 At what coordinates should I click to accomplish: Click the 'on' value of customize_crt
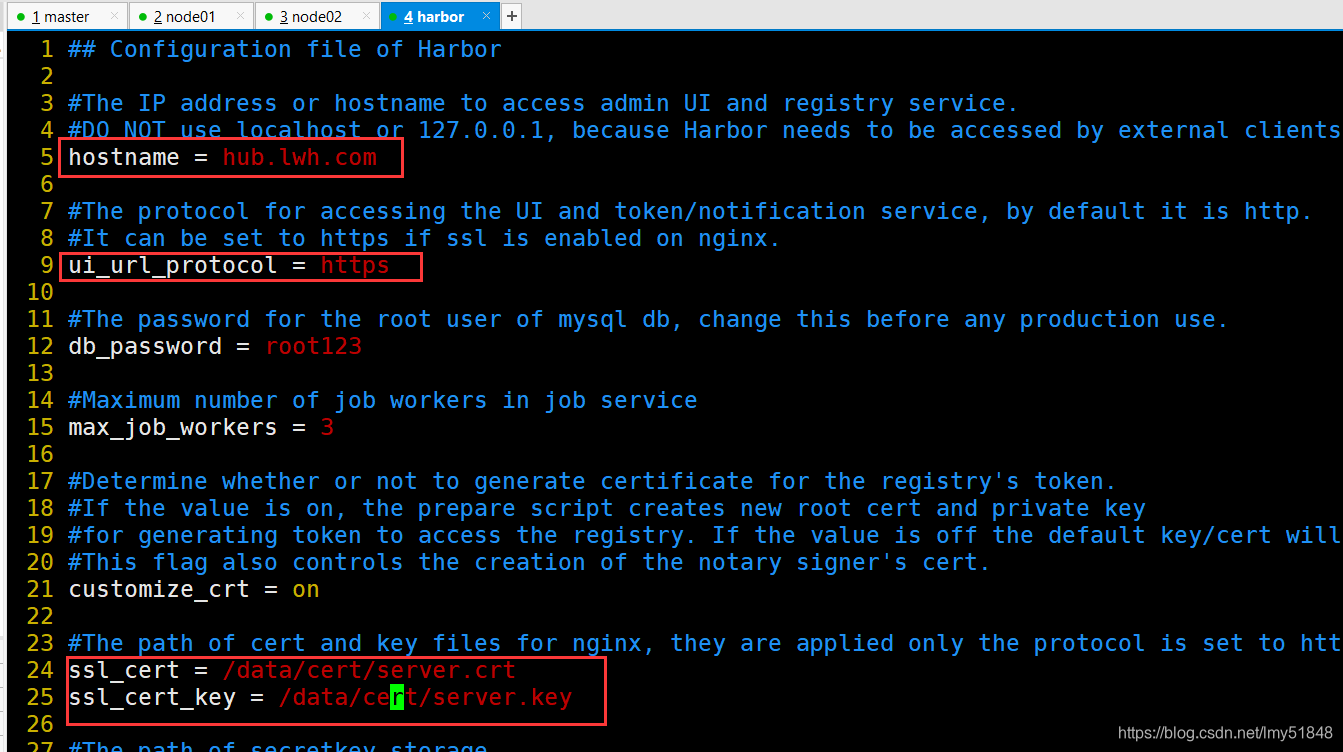tap(306, 590)
